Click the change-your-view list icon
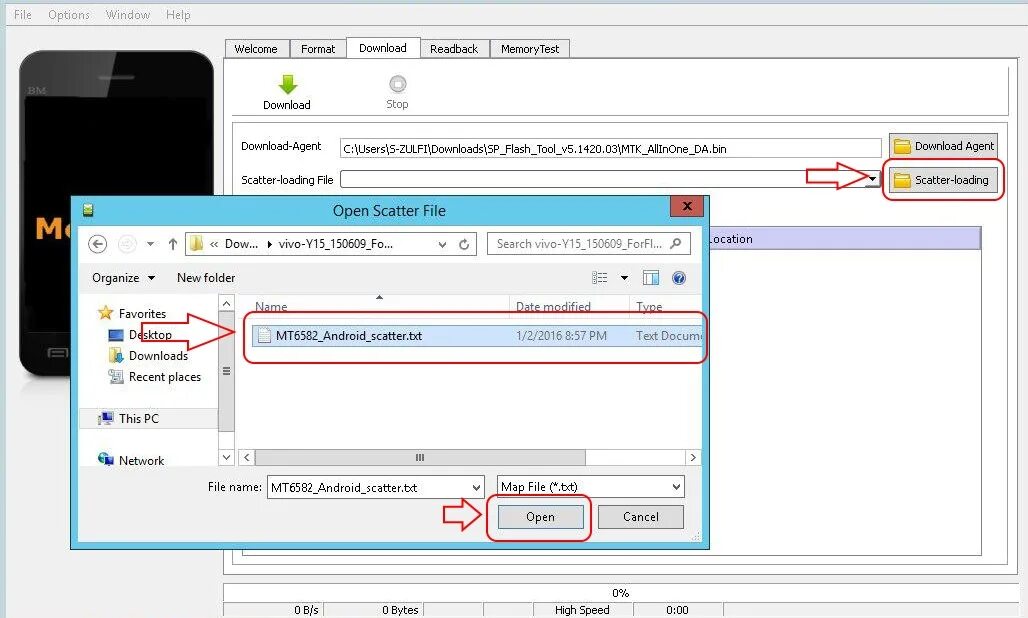The width and height of the screenshot is (1028, 618). point(598,277)
